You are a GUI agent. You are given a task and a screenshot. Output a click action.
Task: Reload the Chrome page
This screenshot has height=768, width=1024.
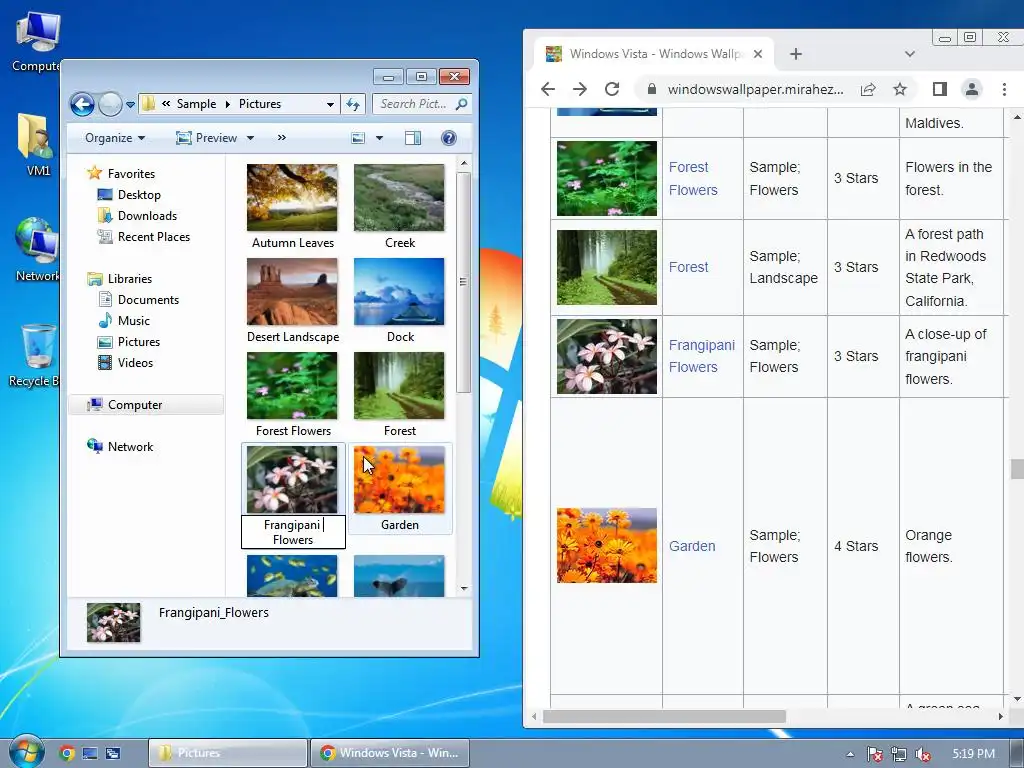pyautogui.click(x=611, y=89)
